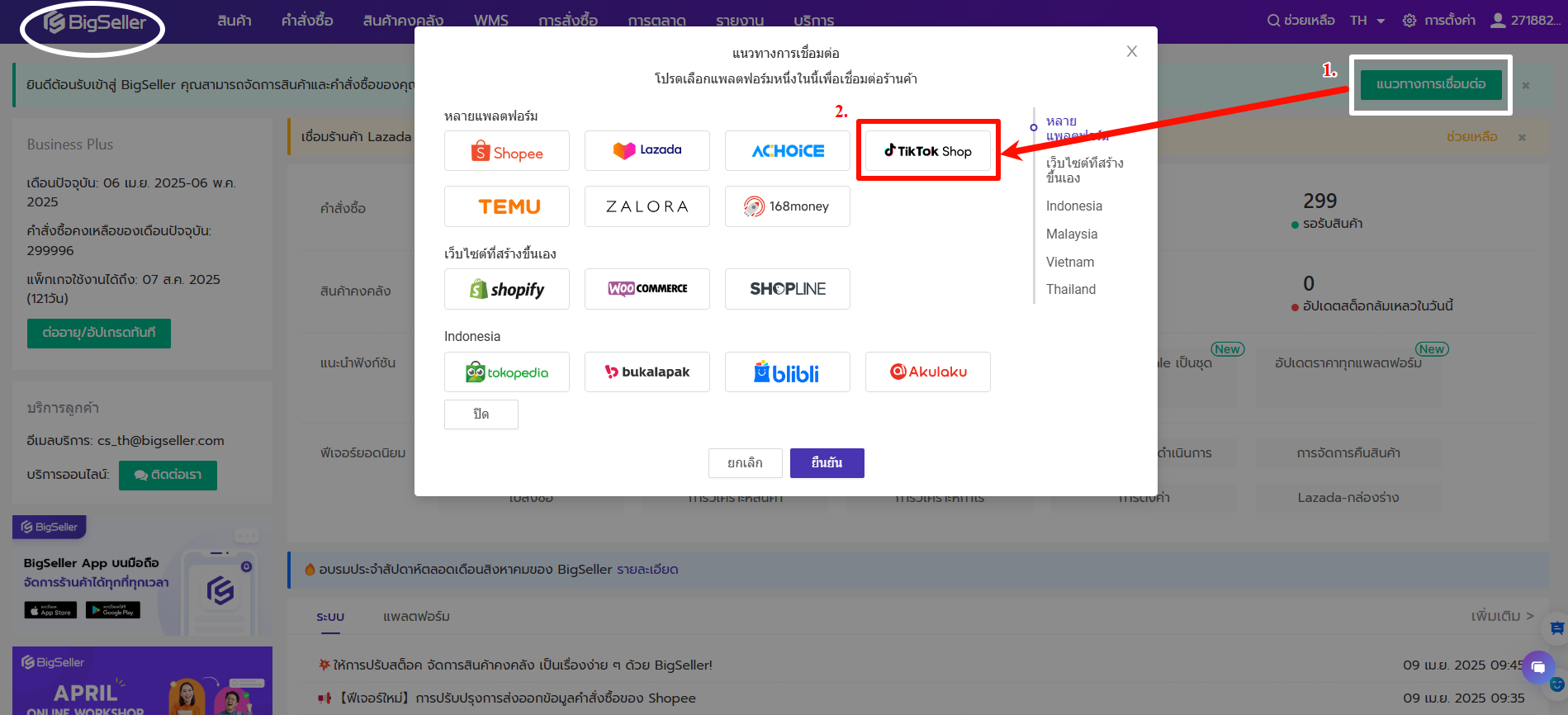Open the รายงาน menu in navbar
The height and width of the screenshot is (715, 1568).
[740, 21]
